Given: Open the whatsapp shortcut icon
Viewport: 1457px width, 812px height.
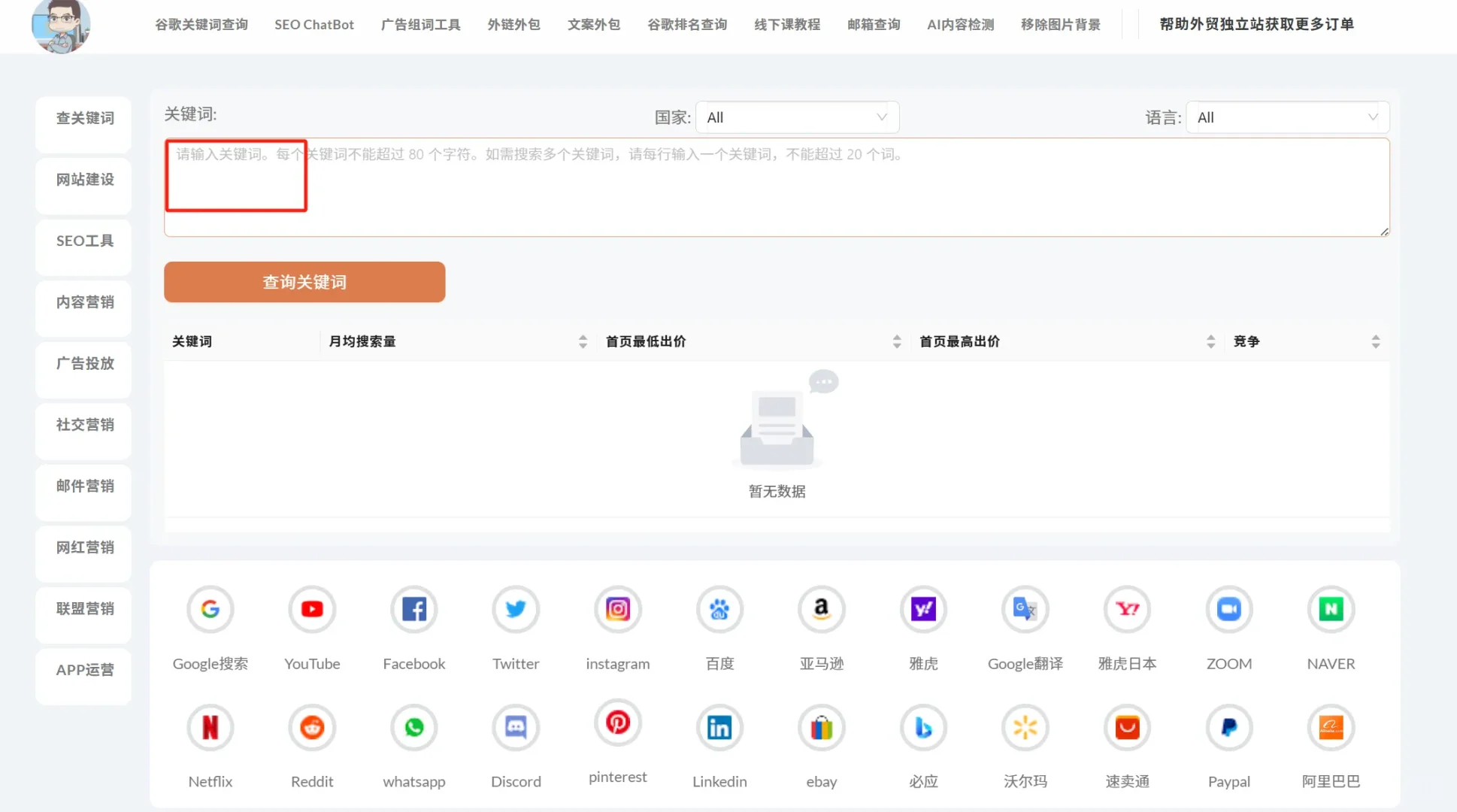Looking at the screenshot, I should click(x=414, y=727).
